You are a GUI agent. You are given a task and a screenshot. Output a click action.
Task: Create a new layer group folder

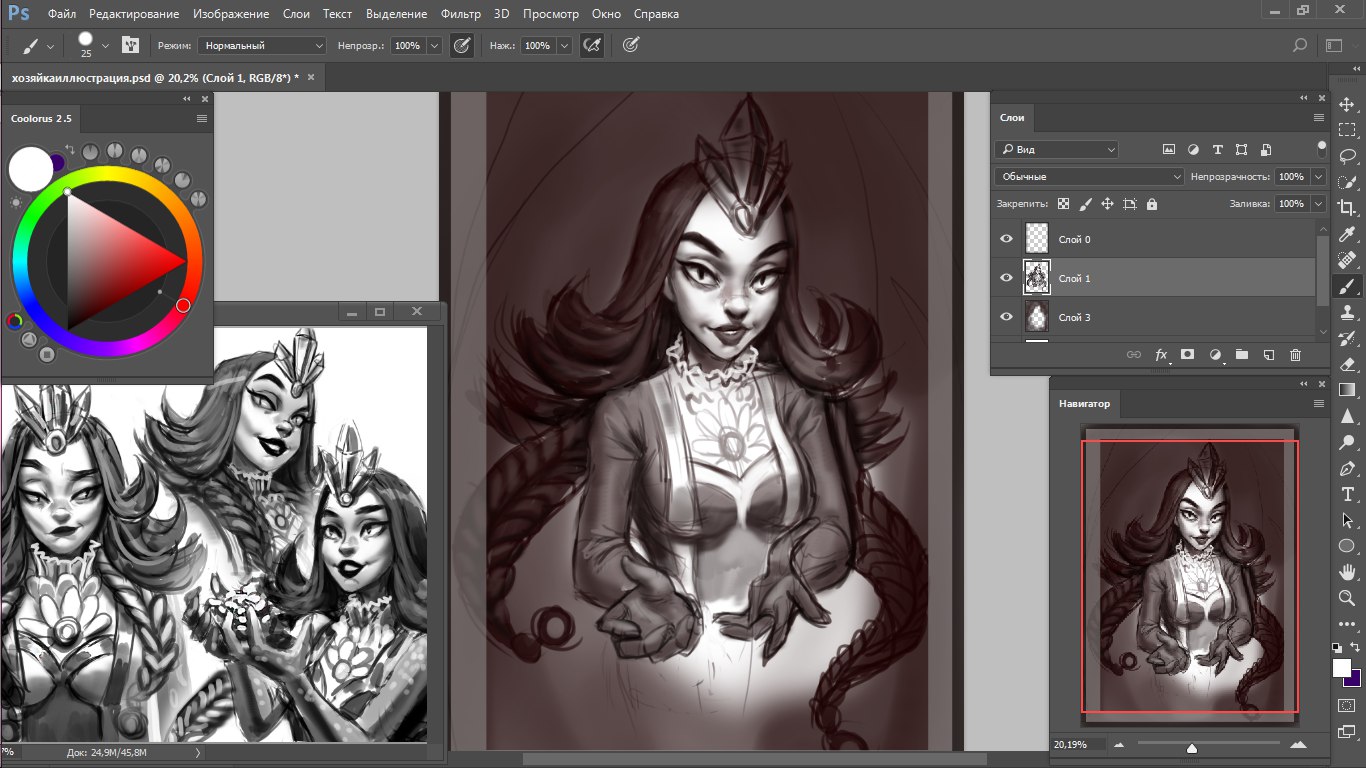pyautogui.click(x=1241, y=355)
